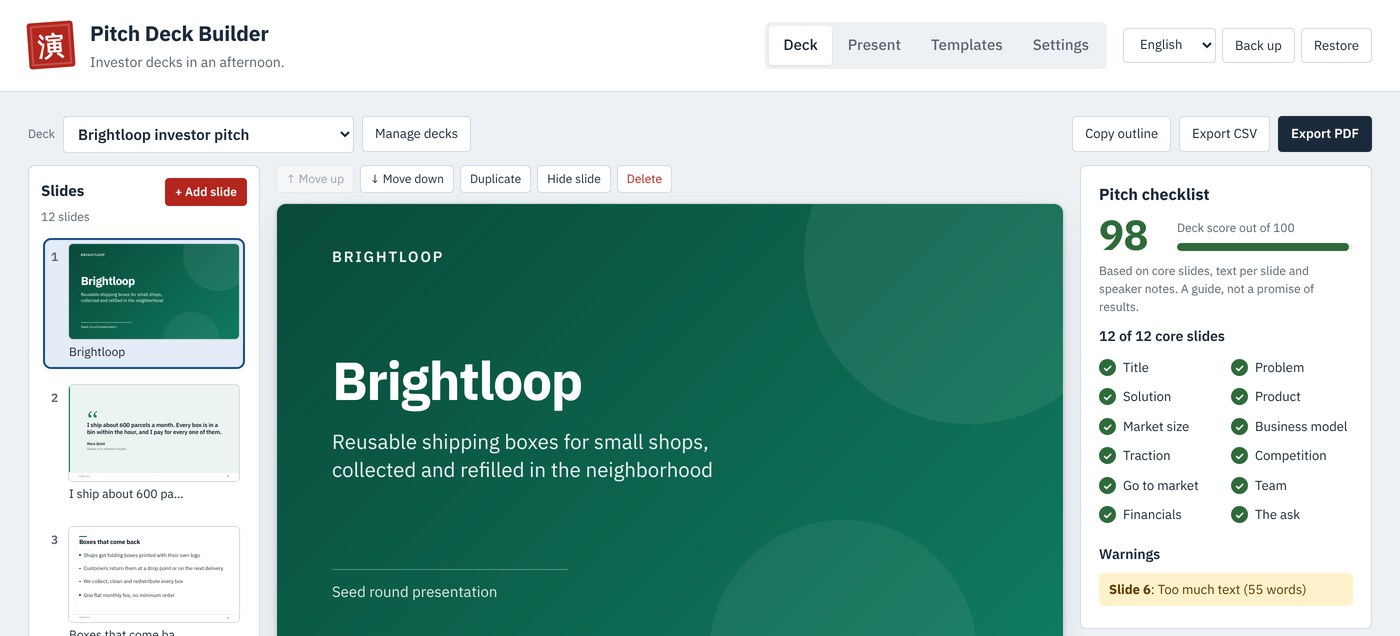Click the Slides panel heading
1400x636 pixels.
coord(62,191)
